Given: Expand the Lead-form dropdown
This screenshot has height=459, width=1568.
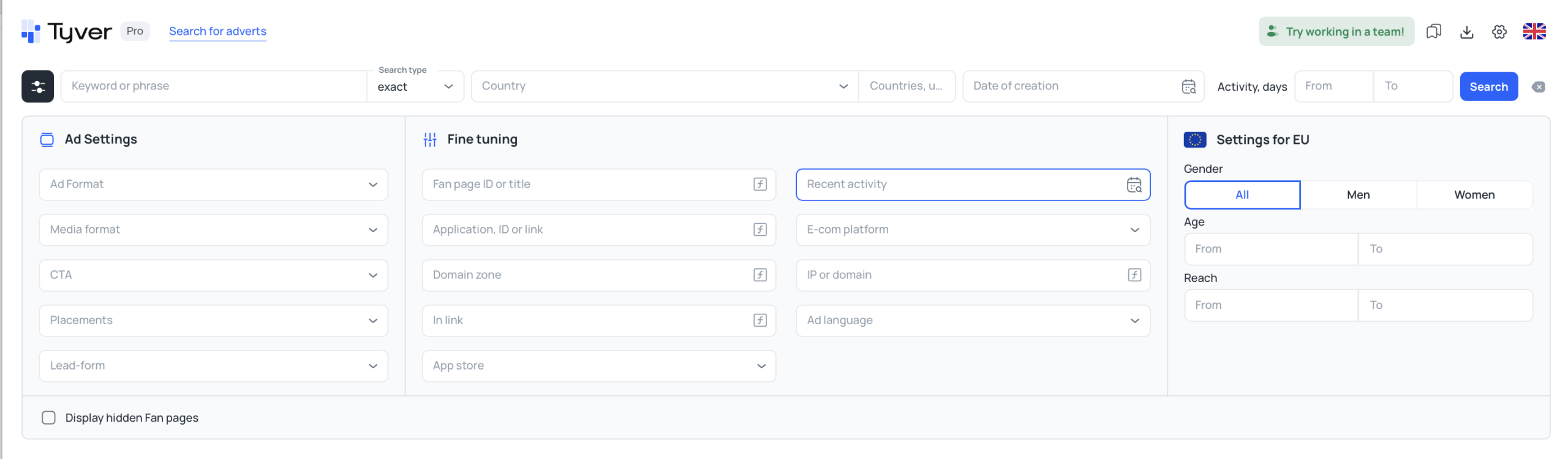Looking at the screenshot, I should tap(214, 366).
